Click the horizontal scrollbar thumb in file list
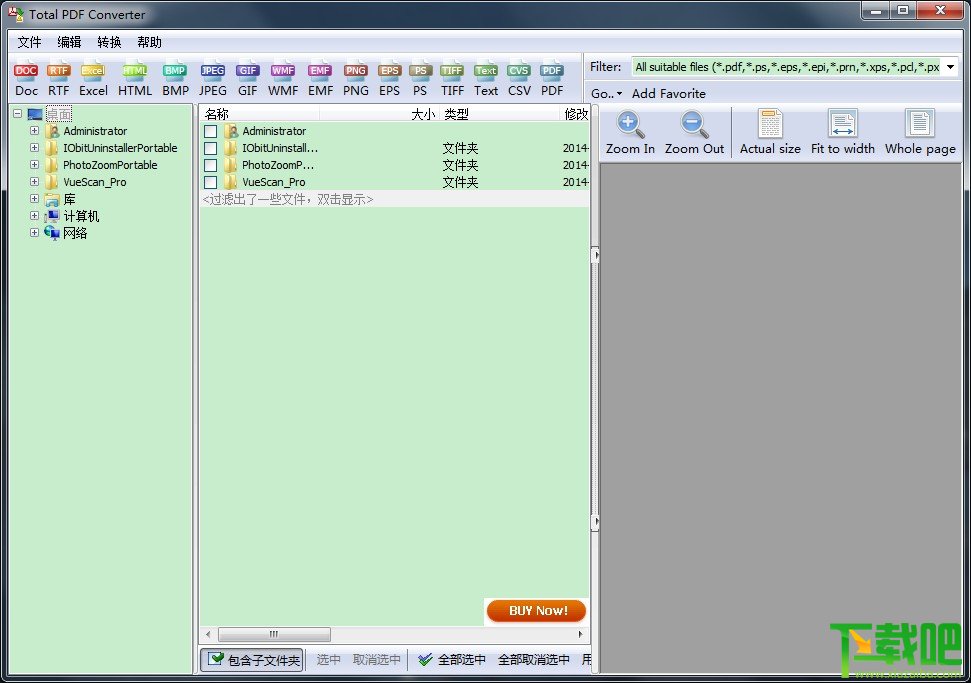The width and height of the screenshot is (971, 683). 274,634
